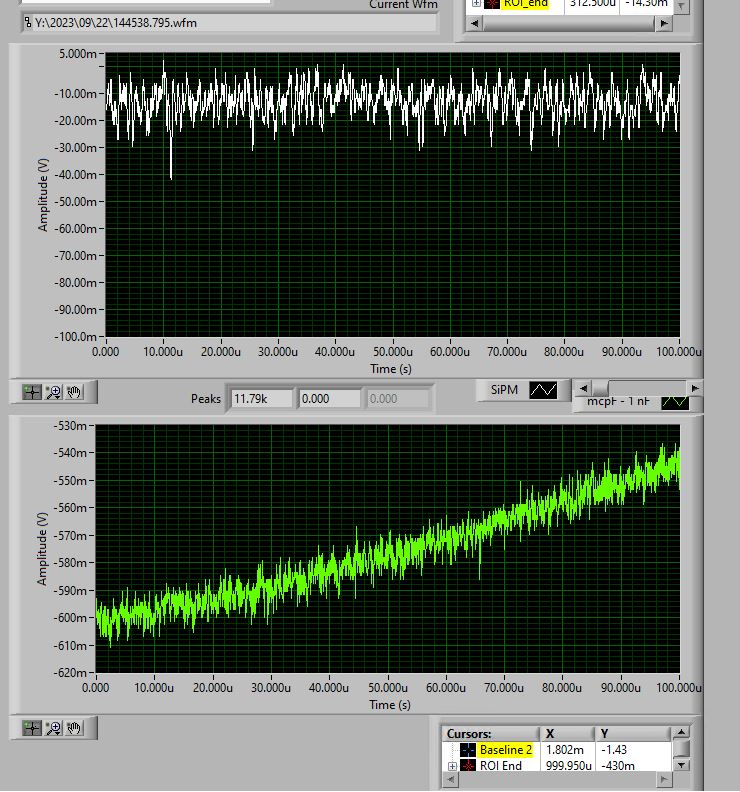The width and height of the screenshot is (740, 792).
Task: Select the cursor movement tool below the green graph
Action: coord(33,728)
